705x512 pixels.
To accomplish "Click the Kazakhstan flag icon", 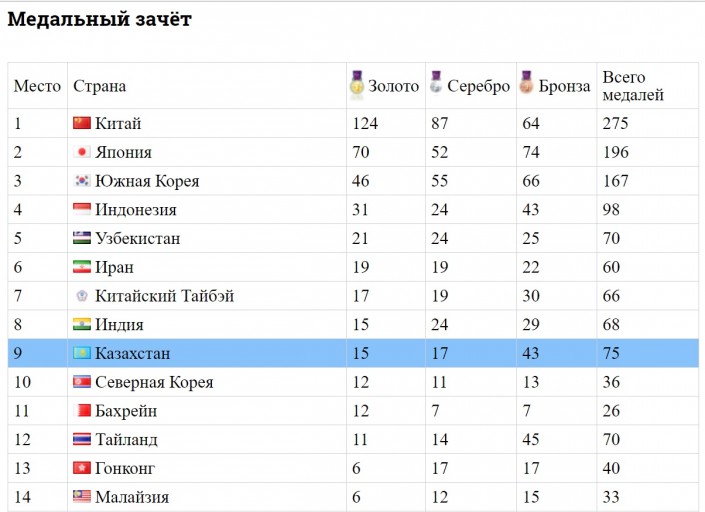I will (82, 353).
